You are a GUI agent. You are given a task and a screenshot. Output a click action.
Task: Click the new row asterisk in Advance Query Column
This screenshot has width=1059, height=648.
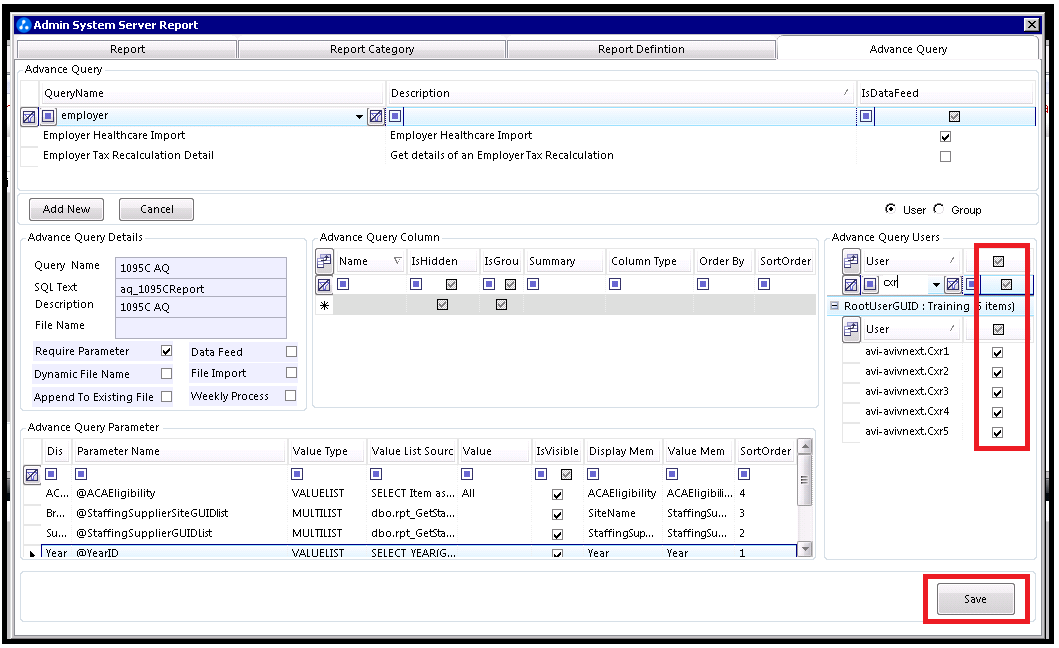pos(324,305)
